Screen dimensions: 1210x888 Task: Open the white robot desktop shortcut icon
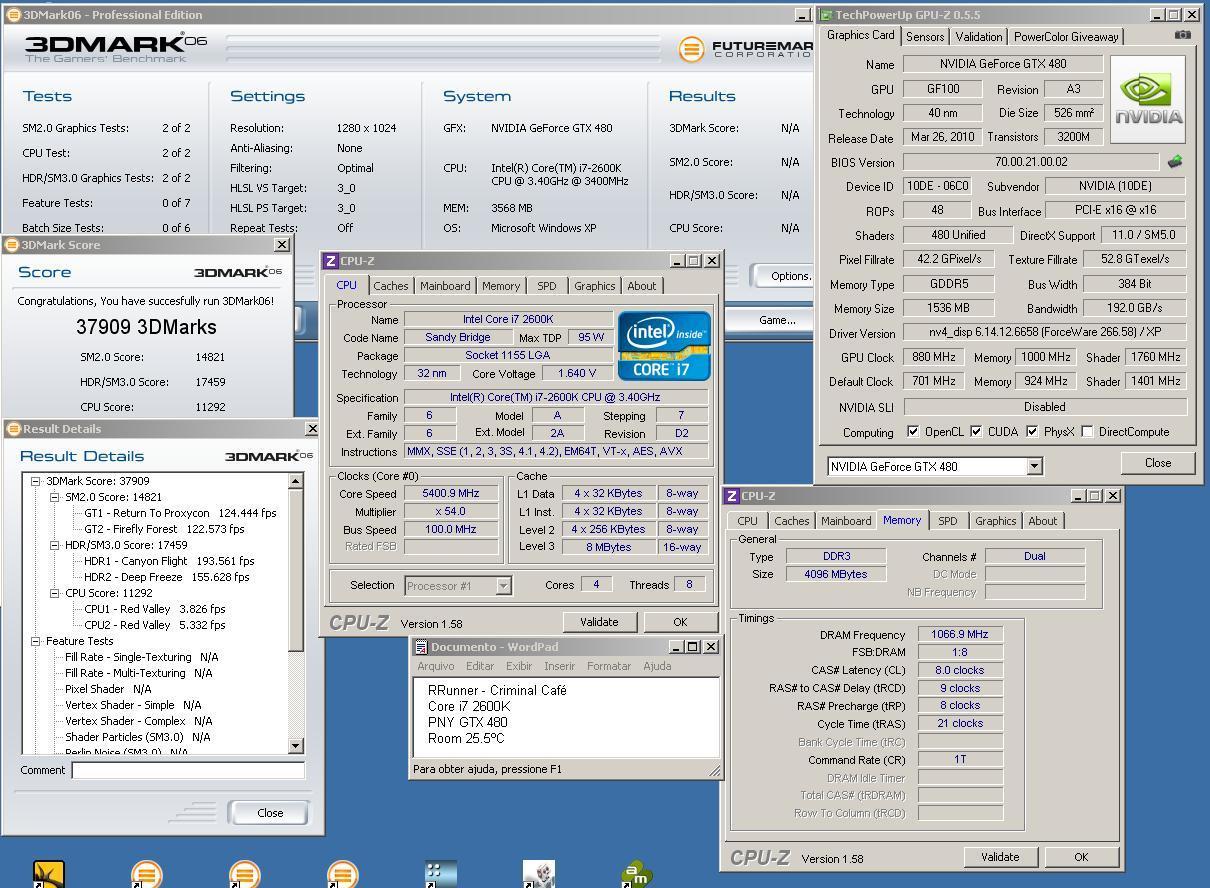pos(538,874)
